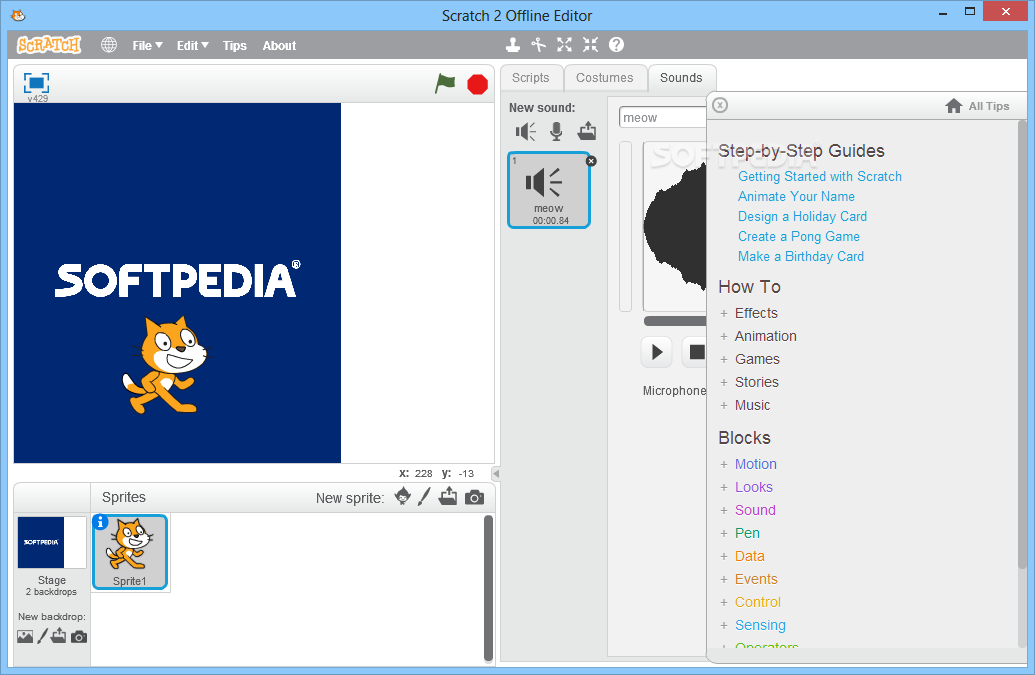Take new backdrop photo with camera
1035x675 pixels.
coord(79,637)
